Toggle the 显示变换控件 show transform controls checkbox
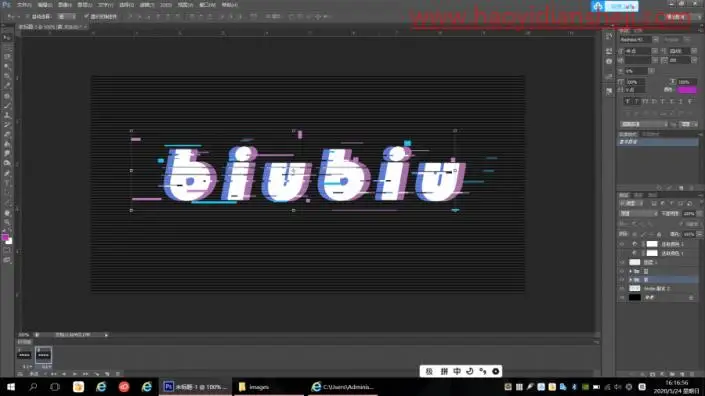 (x=86, y=17)
